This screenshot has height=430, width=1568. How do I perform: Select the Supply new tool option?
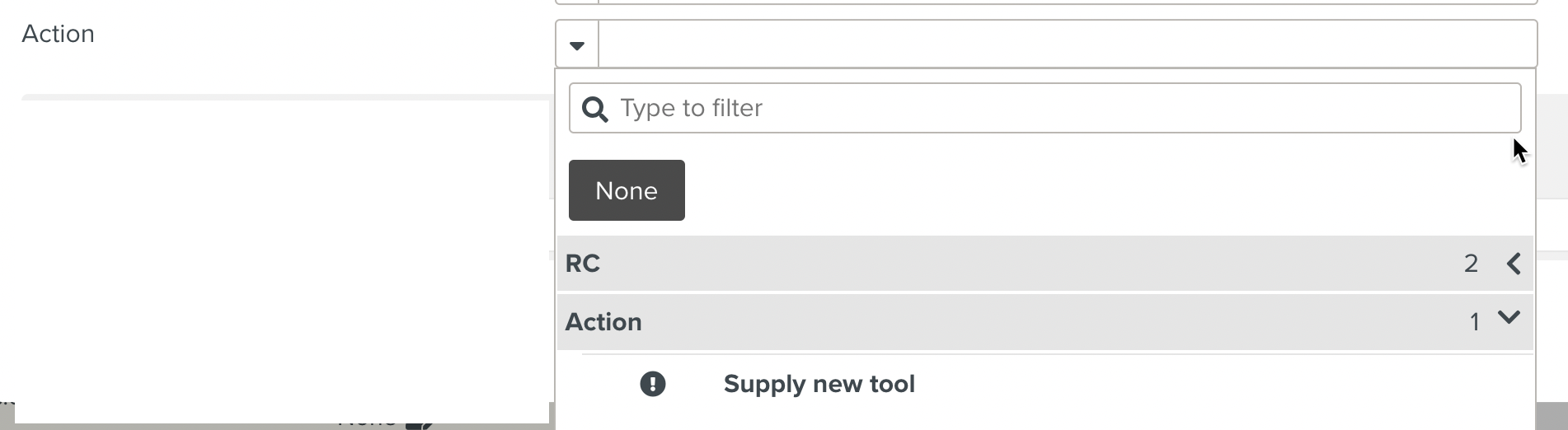click(819, 384)
